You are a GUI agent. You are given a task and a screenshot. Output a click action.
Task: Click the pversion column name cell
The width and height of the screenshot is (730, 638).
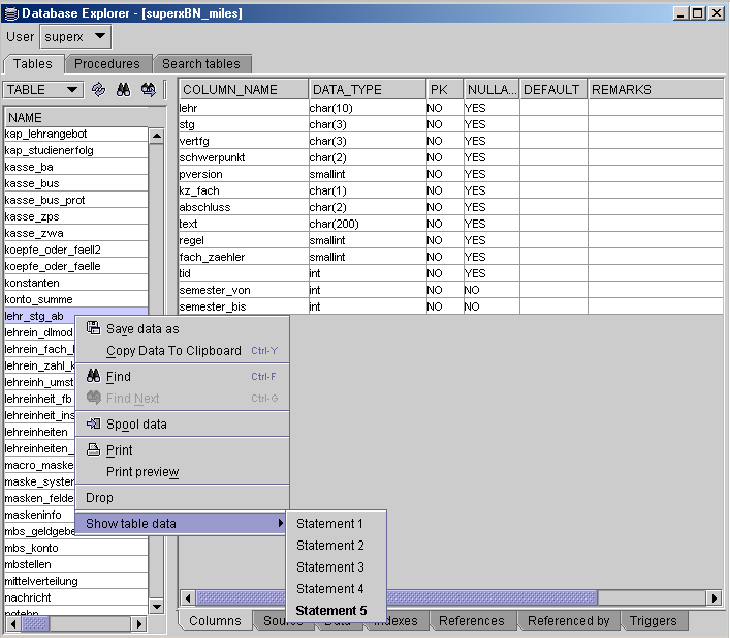(244, 174)
